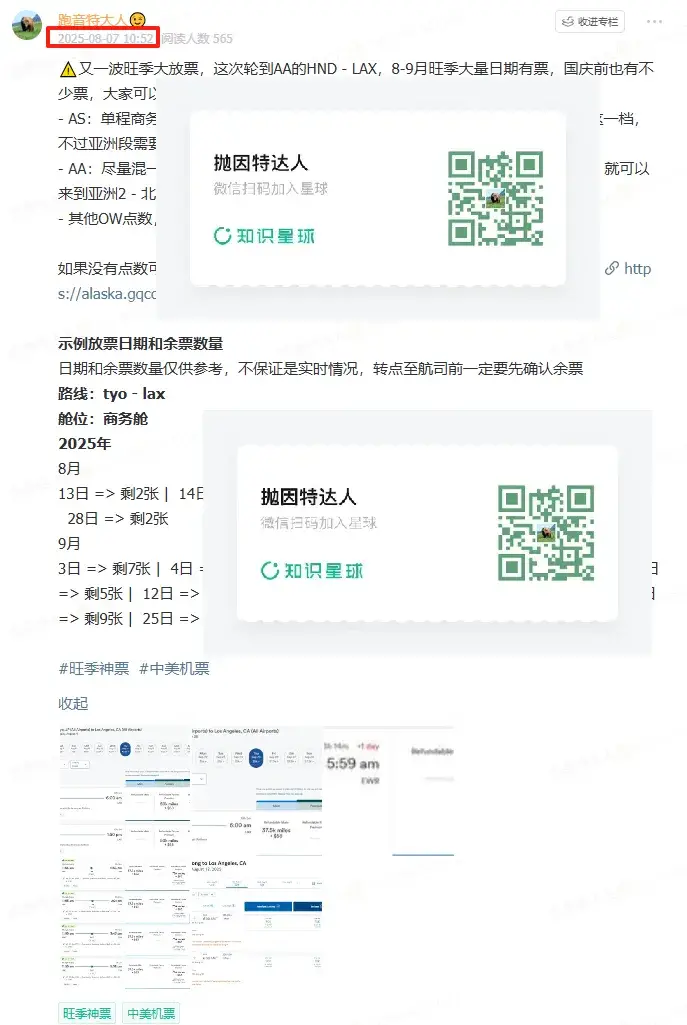Image resolution: width=687 pixels, height=1025 pixels.
Task: Click the 知识星球 logo in the upper card
Action: click(x=264, y=236)
